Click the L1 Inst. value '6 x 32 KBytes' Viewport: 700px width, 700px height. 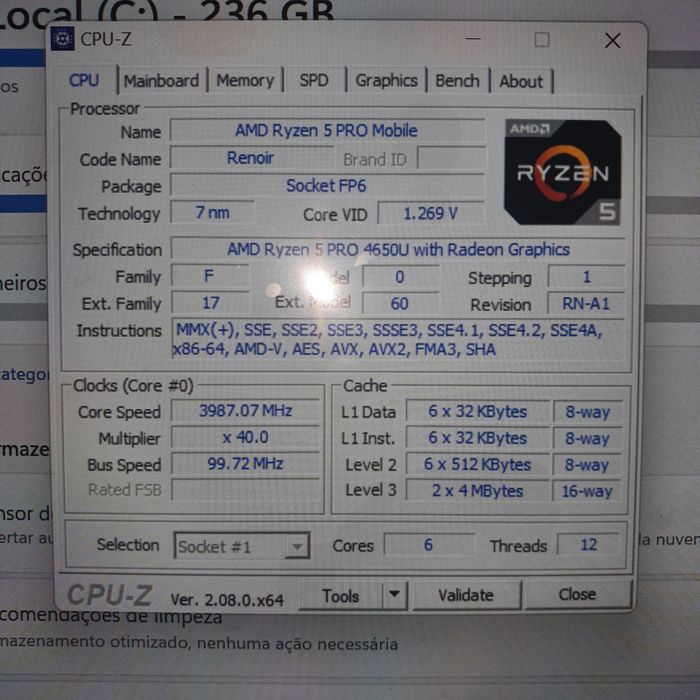pos(478,438)
